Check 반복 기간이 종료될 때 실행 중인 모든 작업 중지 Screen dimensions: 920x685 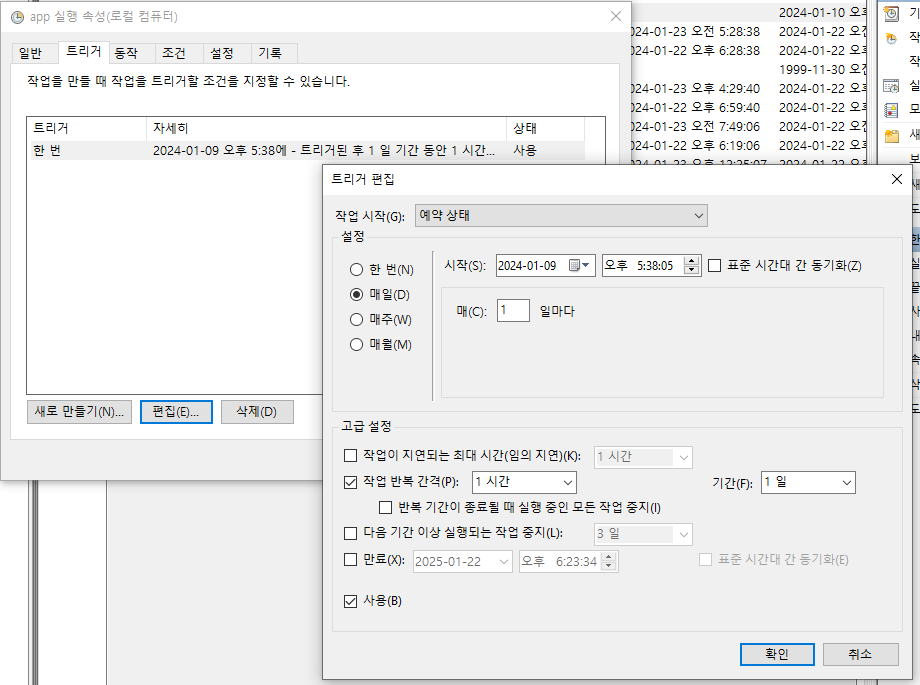(385, 507)
